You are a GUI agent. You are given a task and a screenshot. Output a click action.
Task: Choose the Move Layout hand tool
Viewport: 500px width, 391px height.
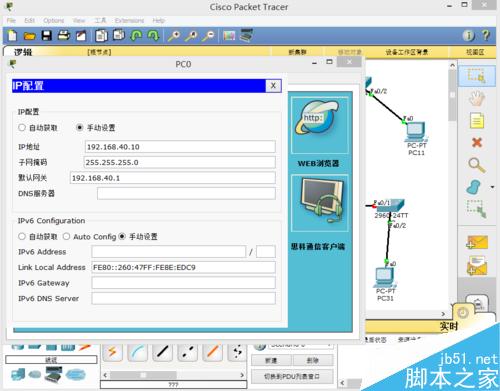click(476, 98)
